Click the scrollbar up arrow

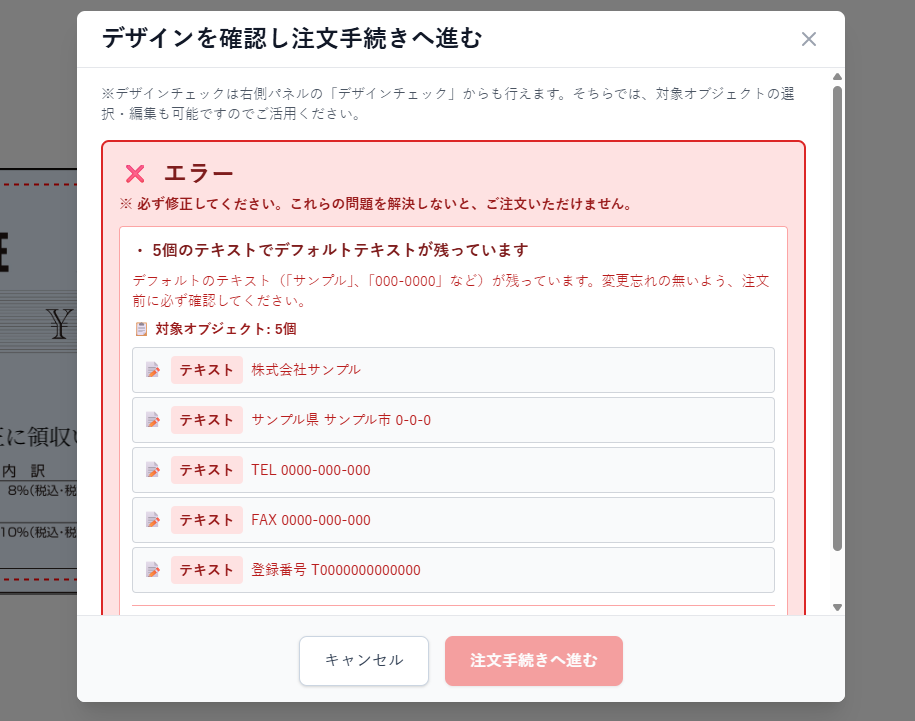(x=835, y=76)
